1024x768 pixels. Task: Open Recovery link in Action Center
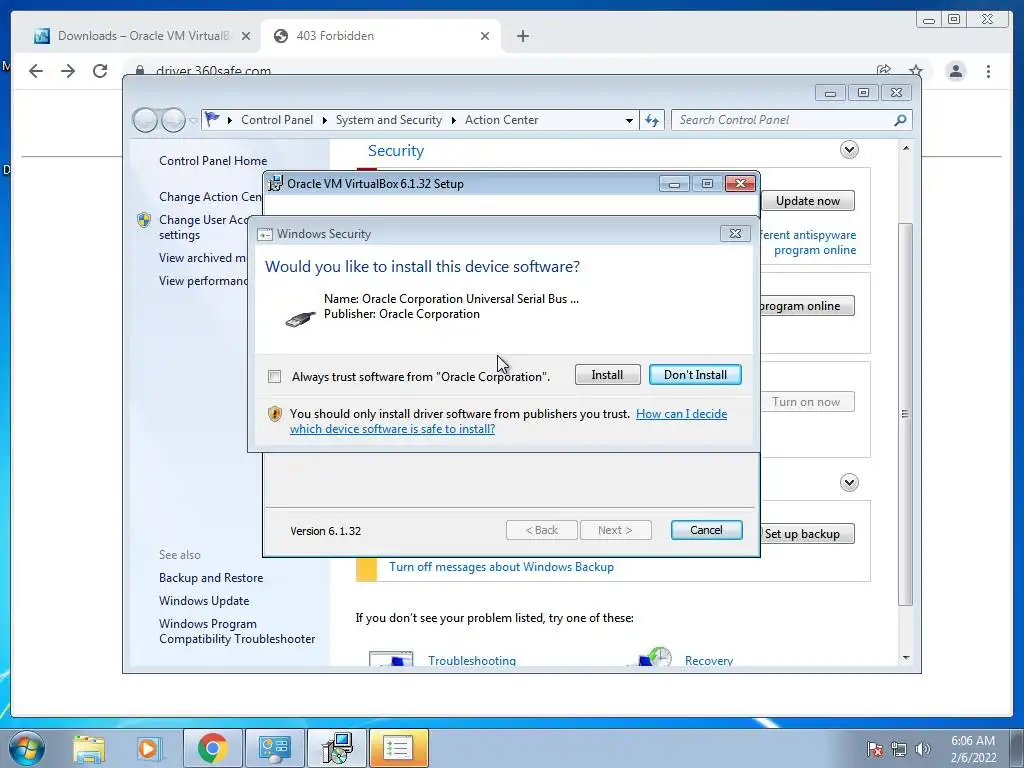tap(709, 660)
